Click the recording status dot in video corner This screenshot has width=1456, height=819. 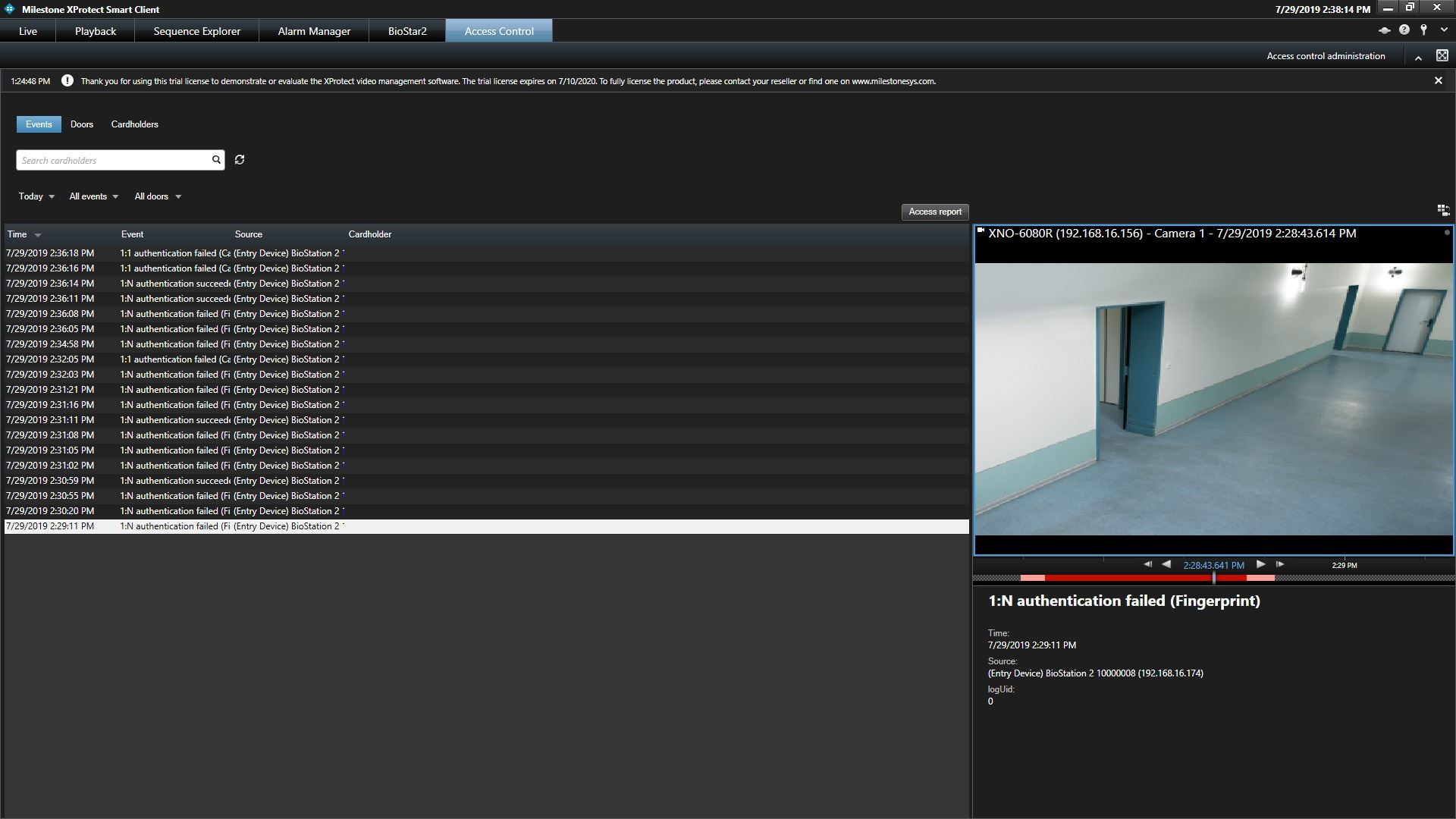point(1447,233)
